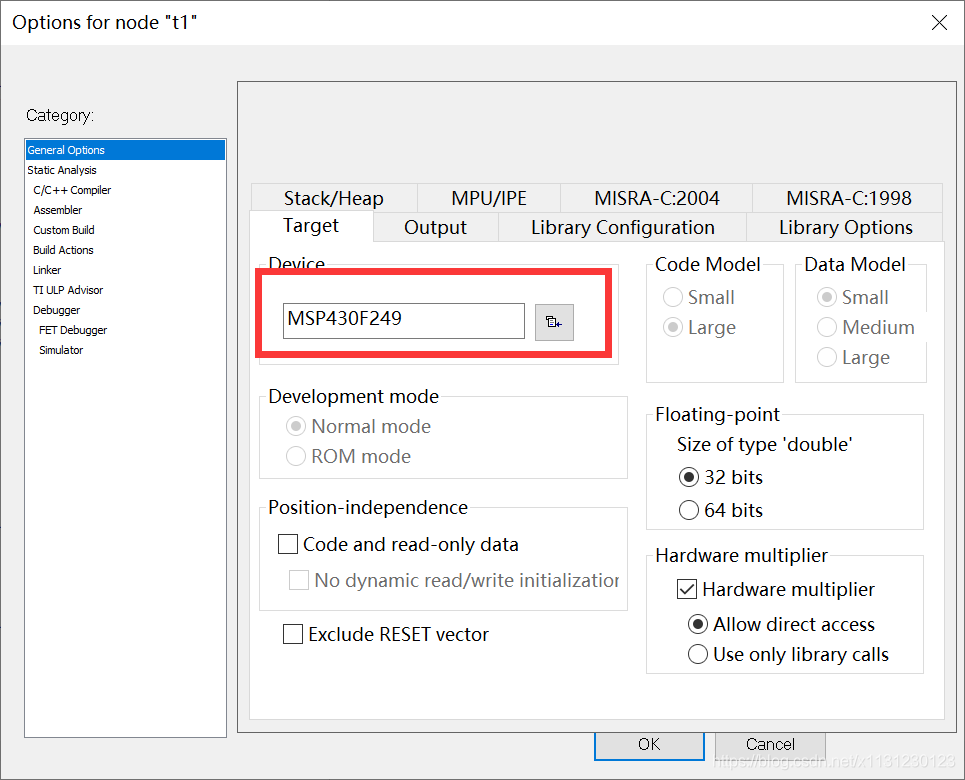Switch to the Output tab
965x780 pixels.
435,228
